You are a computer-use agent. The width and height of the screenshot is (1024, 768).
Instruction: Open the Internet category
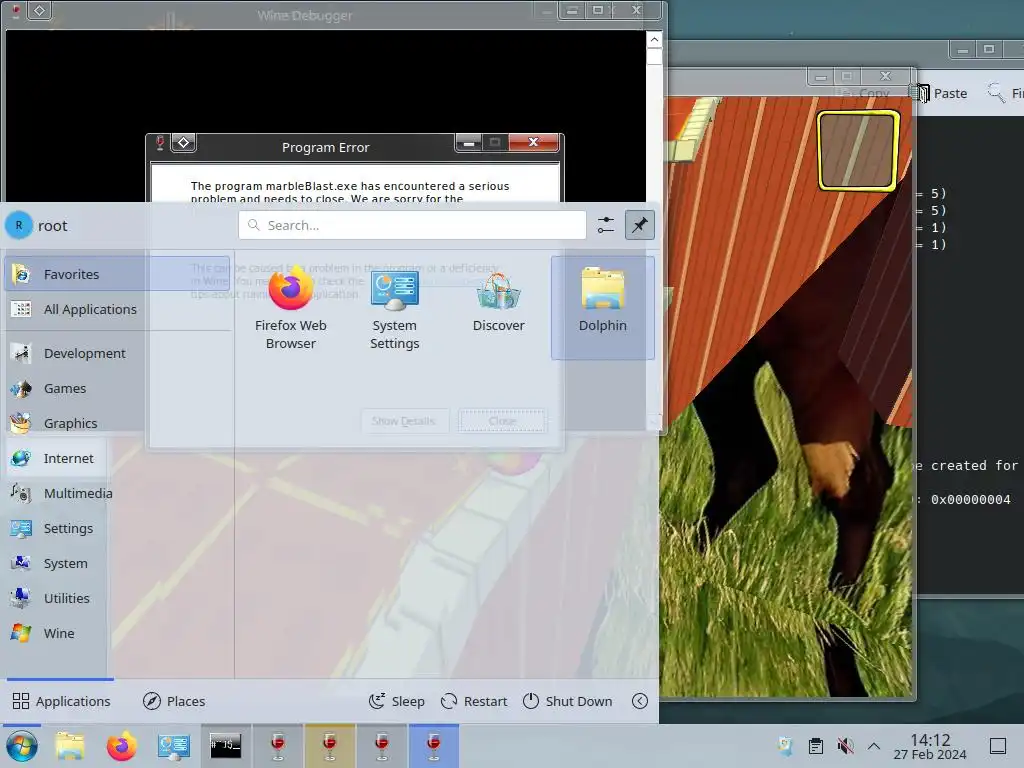click(x=118, y=458)
